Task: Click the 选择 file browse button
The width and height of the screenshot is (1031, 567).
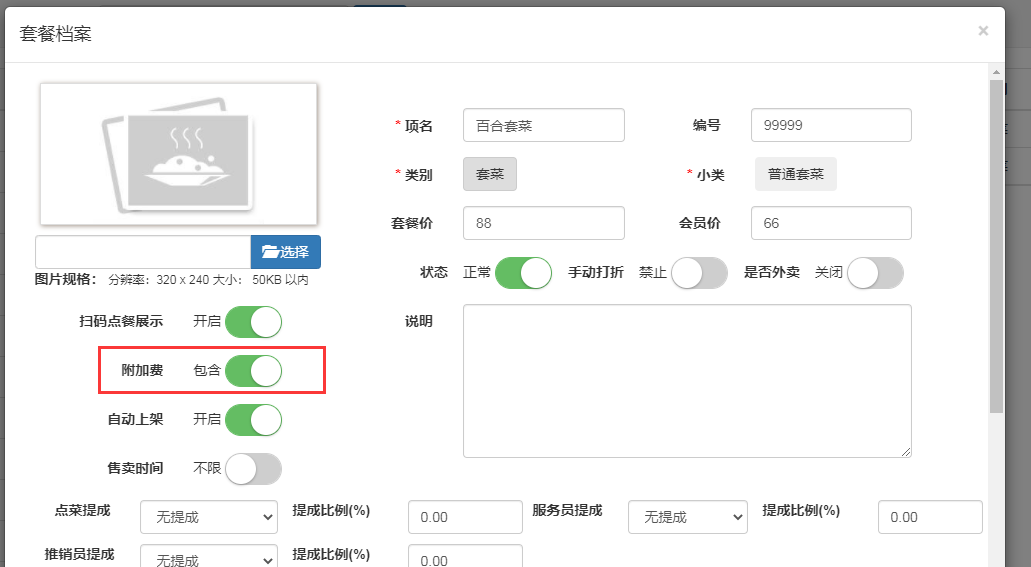Action: tap(285, 252)
